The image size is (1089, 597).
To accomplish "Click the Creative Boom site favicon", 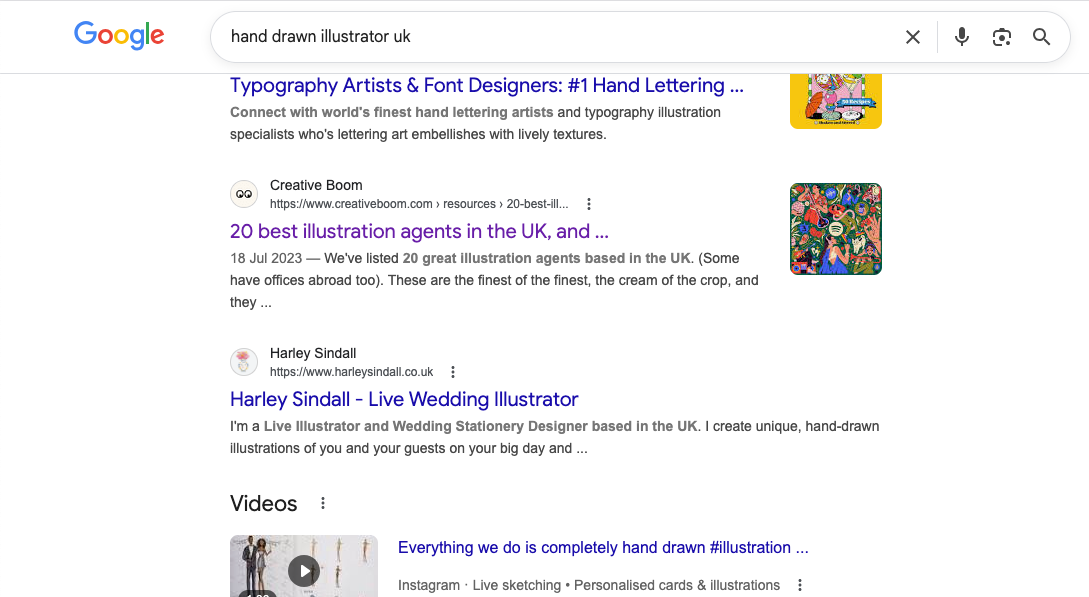I will pyautogui.click(x=243, y=193).
